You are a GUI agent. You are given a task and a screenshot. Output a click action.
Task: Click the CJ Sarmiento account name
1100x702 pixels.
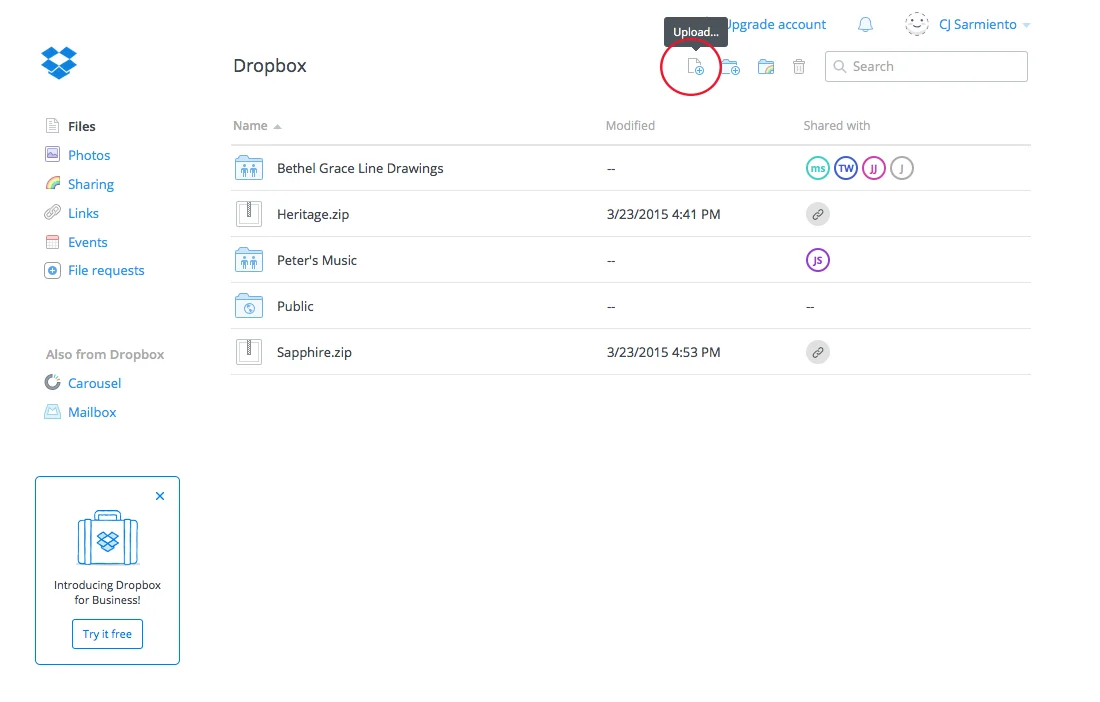978,25
